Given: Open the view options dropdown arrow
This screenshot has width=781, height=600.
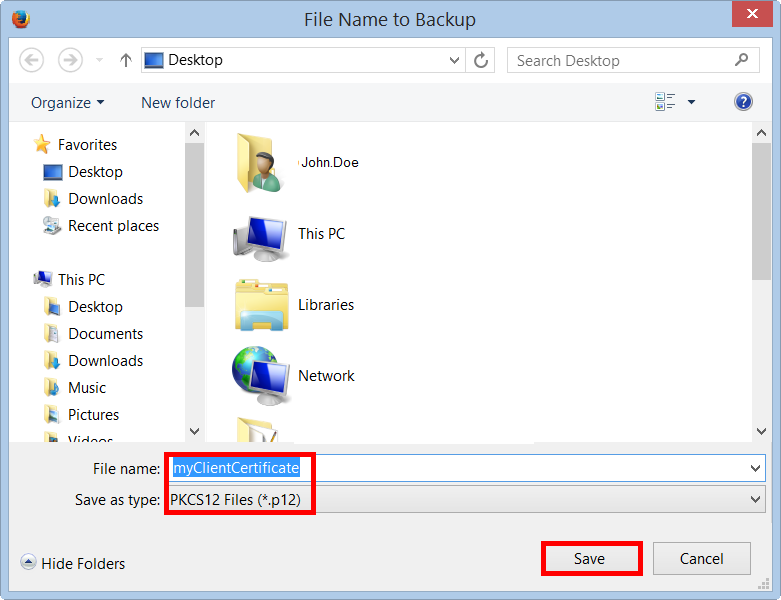Looking at the screenshot, I should click(x=691, y=102).
